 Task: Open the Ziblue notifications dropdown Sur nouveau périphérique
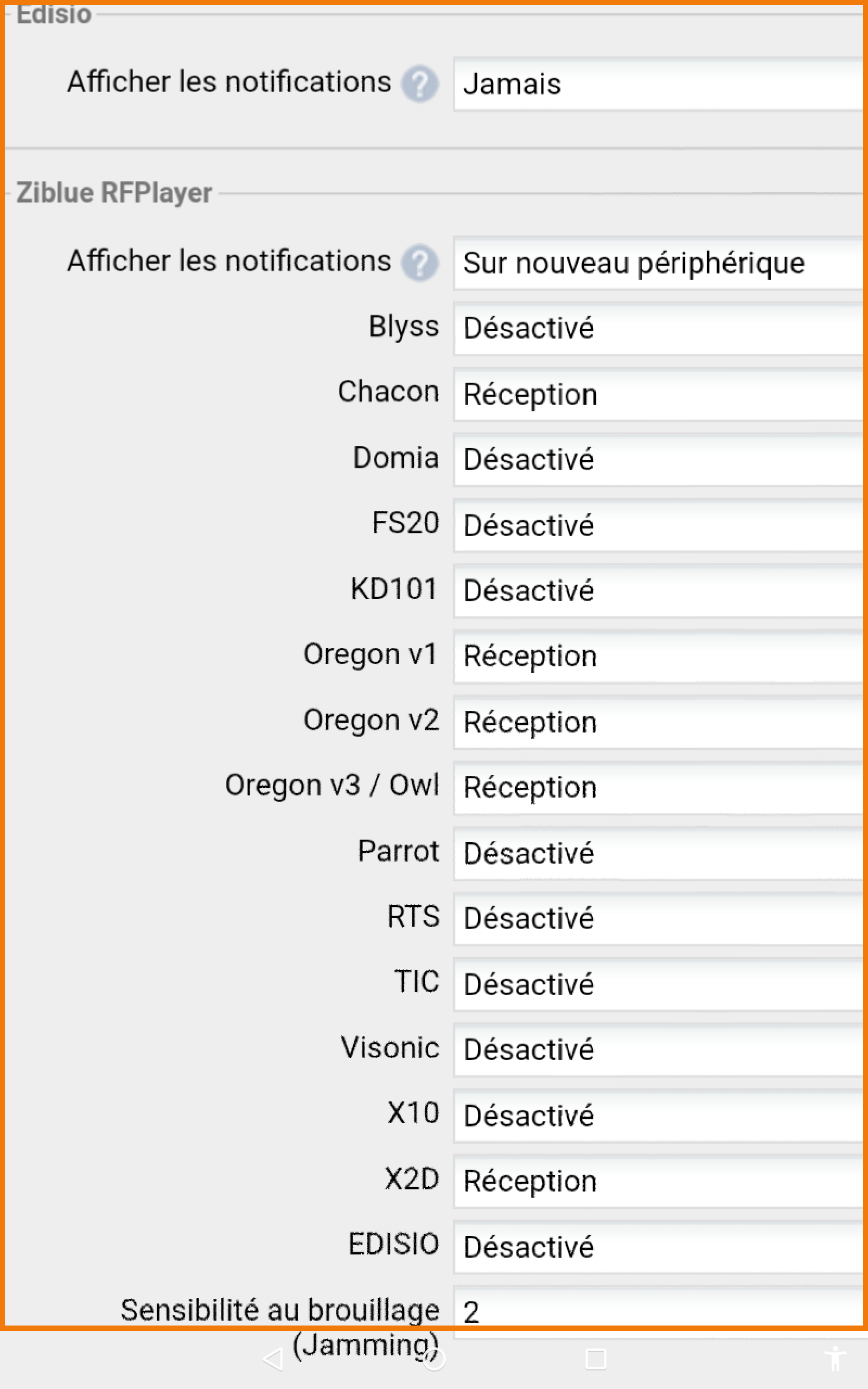(x=659, y=263)
